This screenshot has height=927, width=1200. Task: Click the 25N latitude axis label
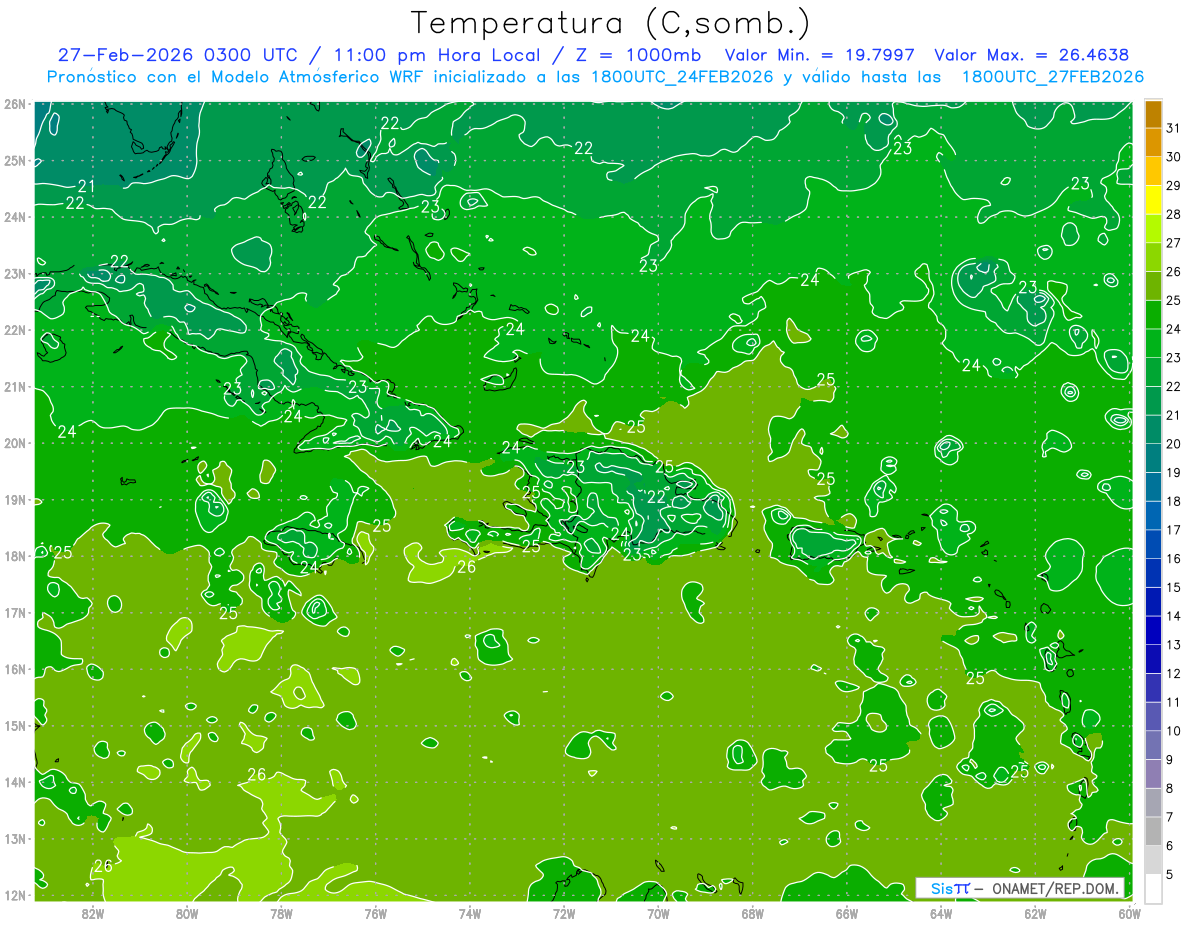(15, 160)
